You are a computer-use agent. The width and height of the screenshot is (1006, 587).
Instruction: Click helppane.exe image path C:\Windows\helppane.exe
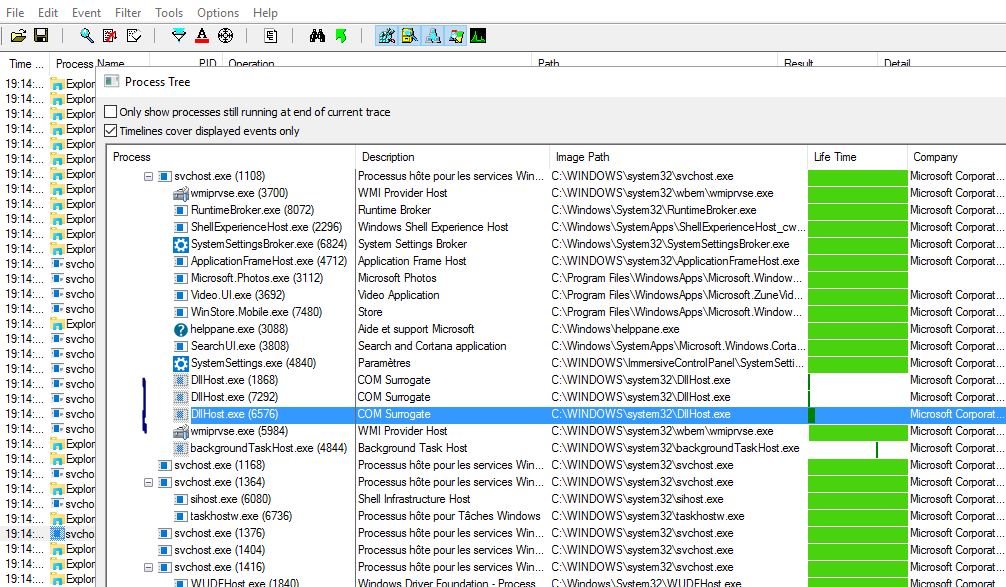coord(615,330)
